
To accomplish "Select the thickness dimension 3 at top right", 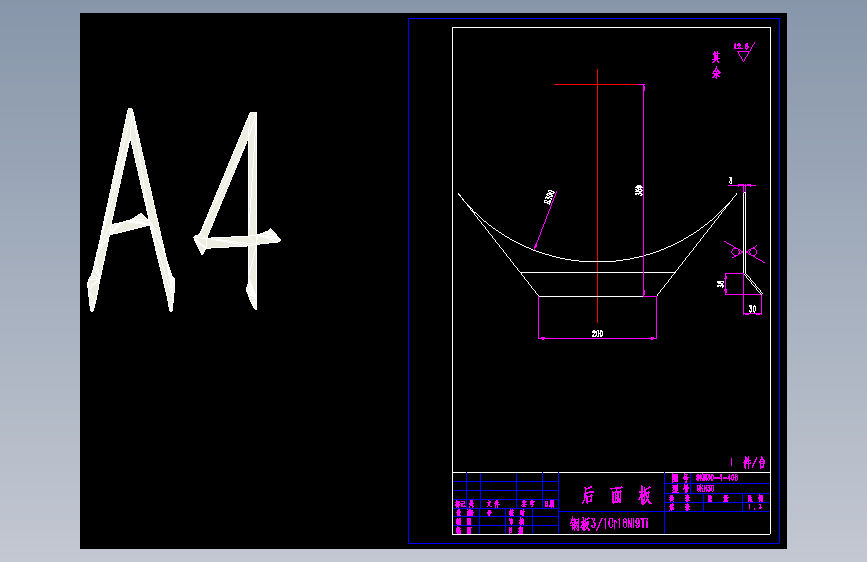I will pos(730,181).
